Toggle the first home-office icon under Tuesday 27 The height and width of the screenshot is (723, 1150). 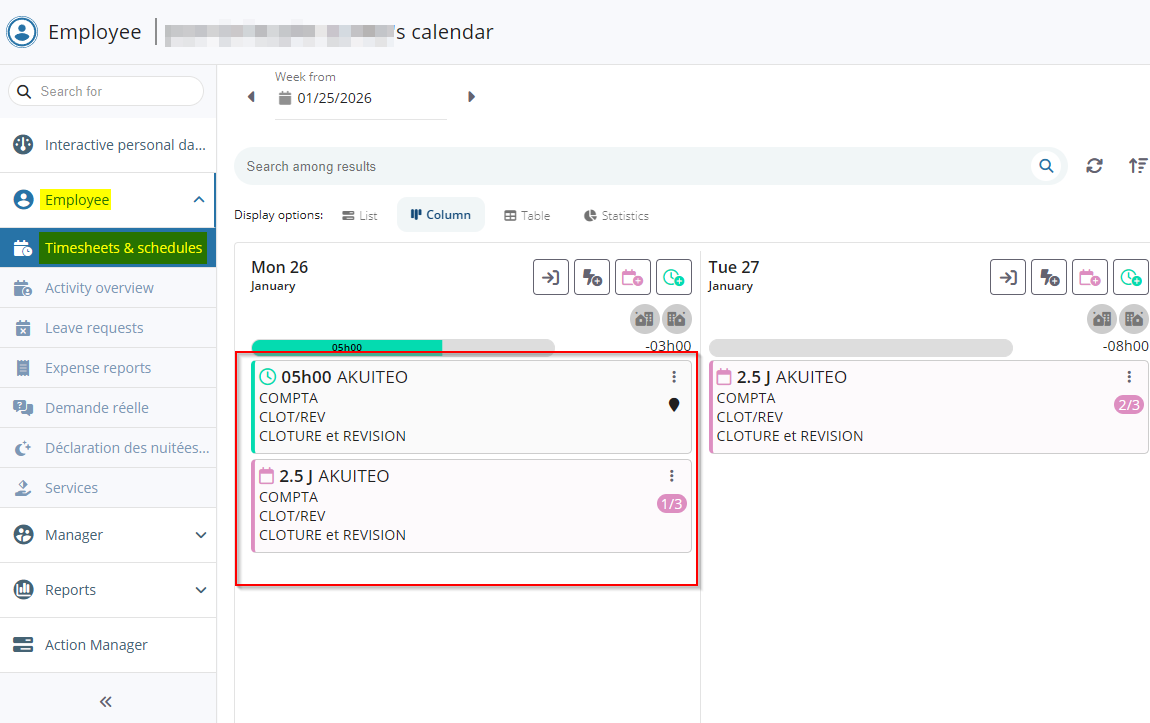[x=1102, y=319]
